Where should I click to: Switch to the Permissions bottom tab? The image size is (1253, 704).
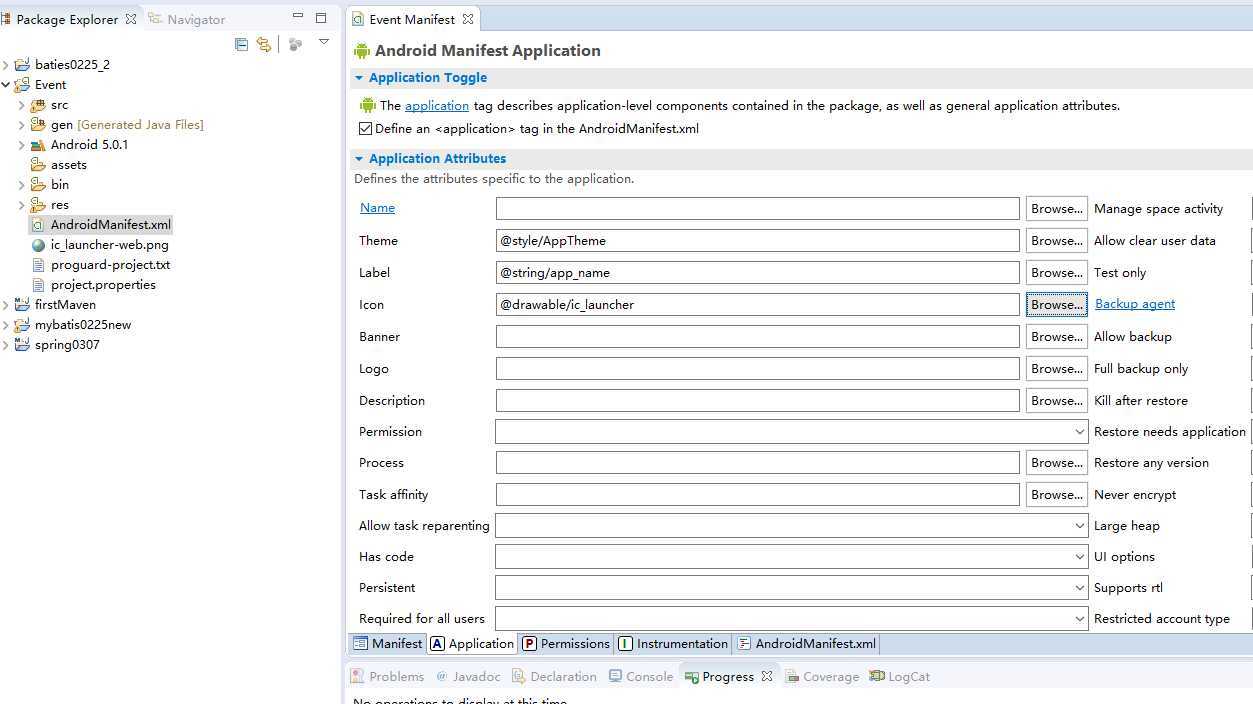566,644
